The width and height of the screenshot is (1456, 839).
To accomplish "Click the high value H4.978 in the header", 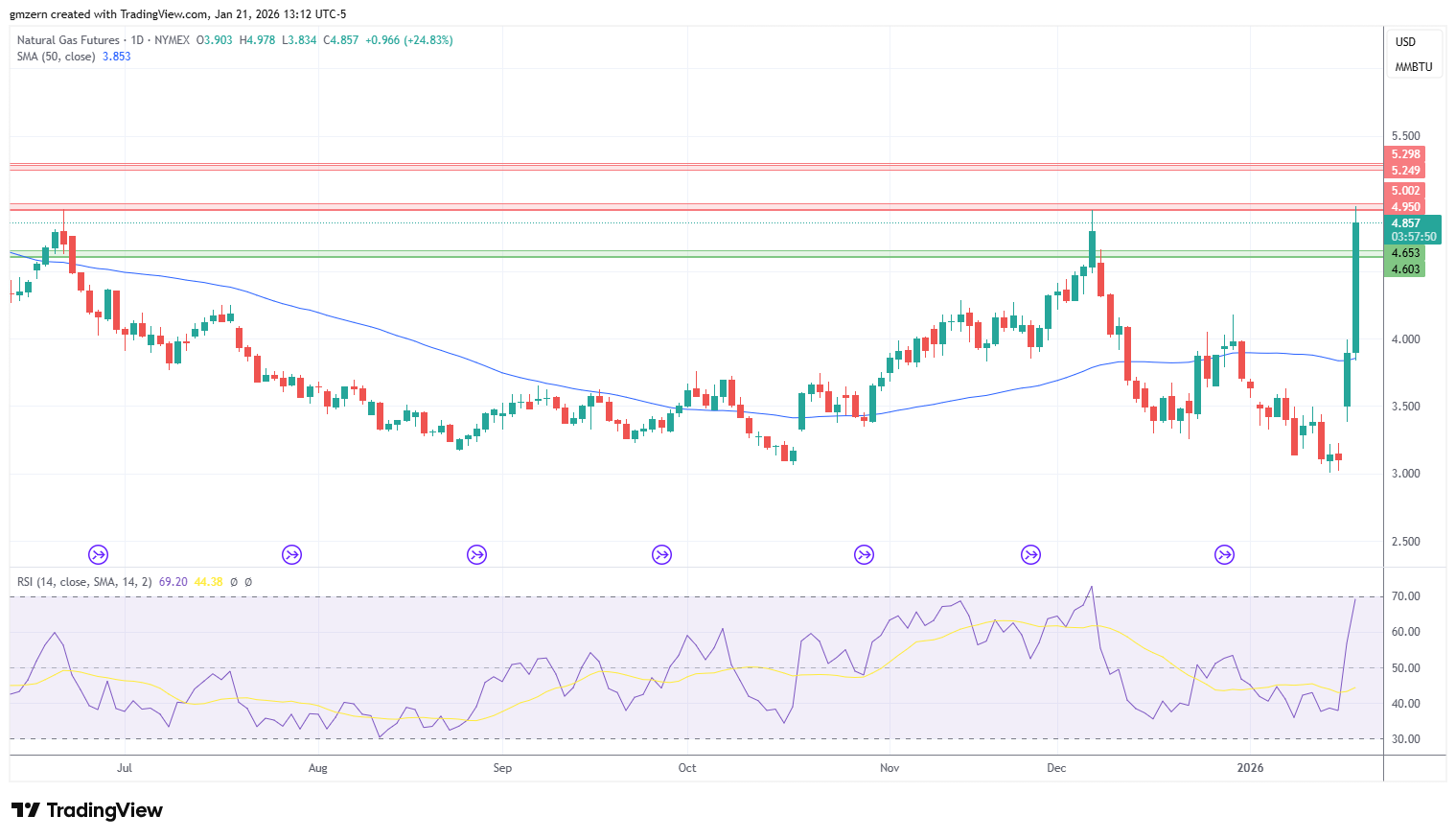I will pyautogui.click(x=257, y=40).
